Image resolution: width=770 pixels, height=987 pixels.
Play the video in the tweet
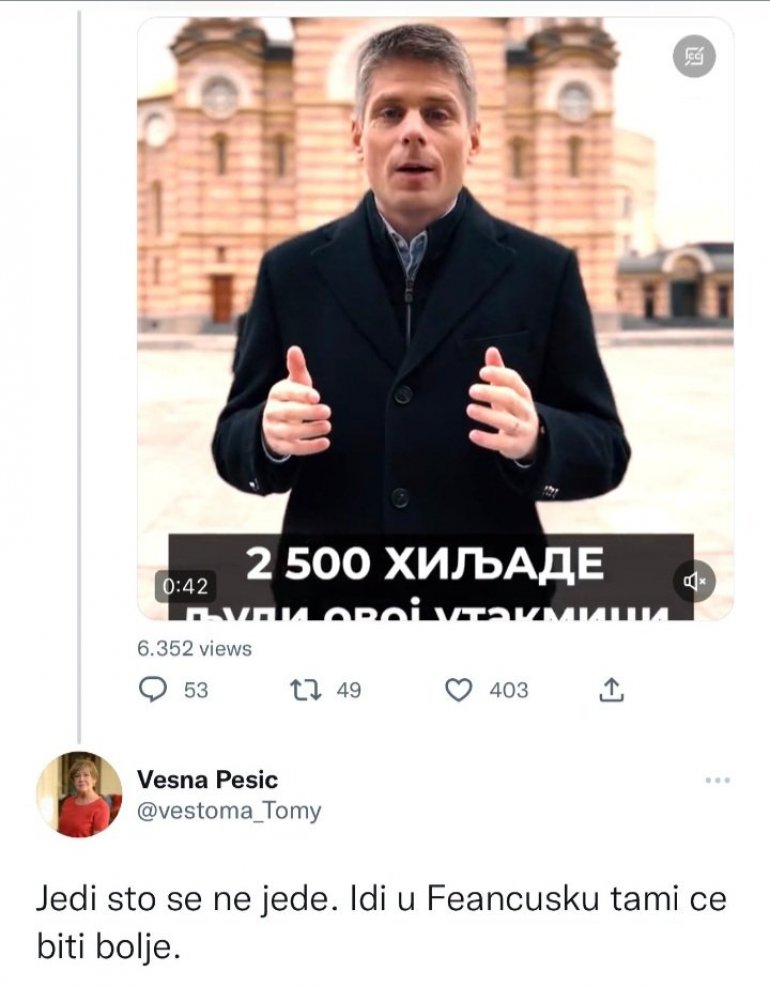[x=434, y=300]
